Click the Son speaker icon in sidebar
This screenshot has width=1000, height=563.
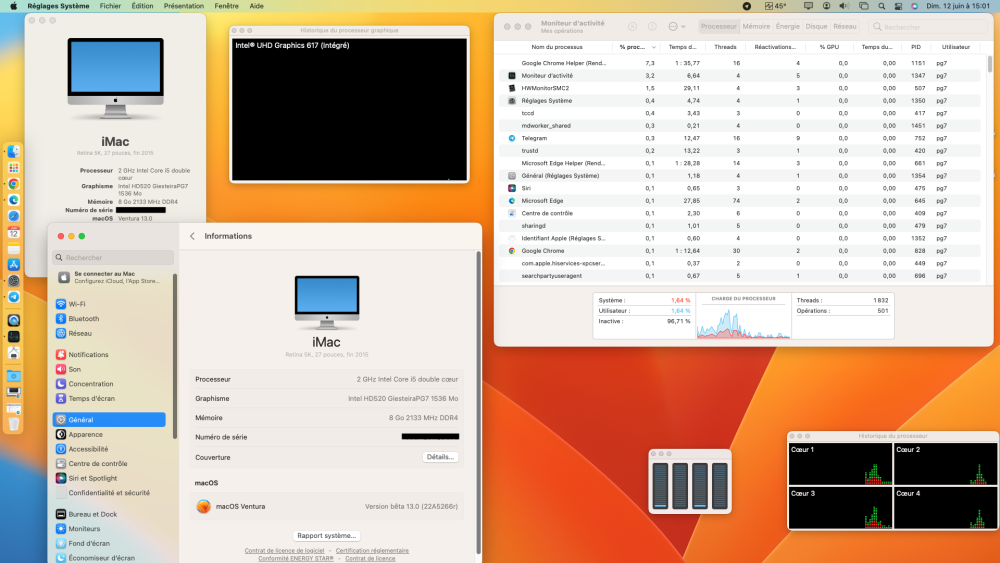pos(61,369)
